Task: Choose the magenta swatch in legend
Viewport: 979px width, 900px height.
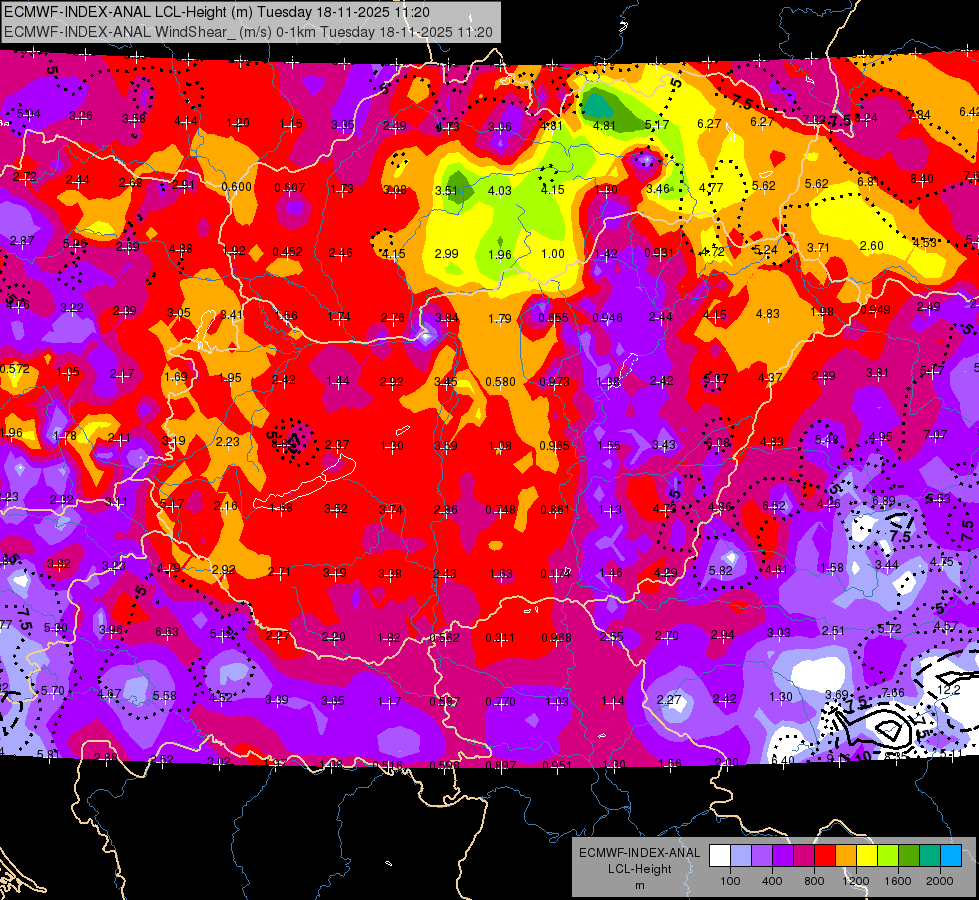Action: pyautogui.click(x=804, y=856)
